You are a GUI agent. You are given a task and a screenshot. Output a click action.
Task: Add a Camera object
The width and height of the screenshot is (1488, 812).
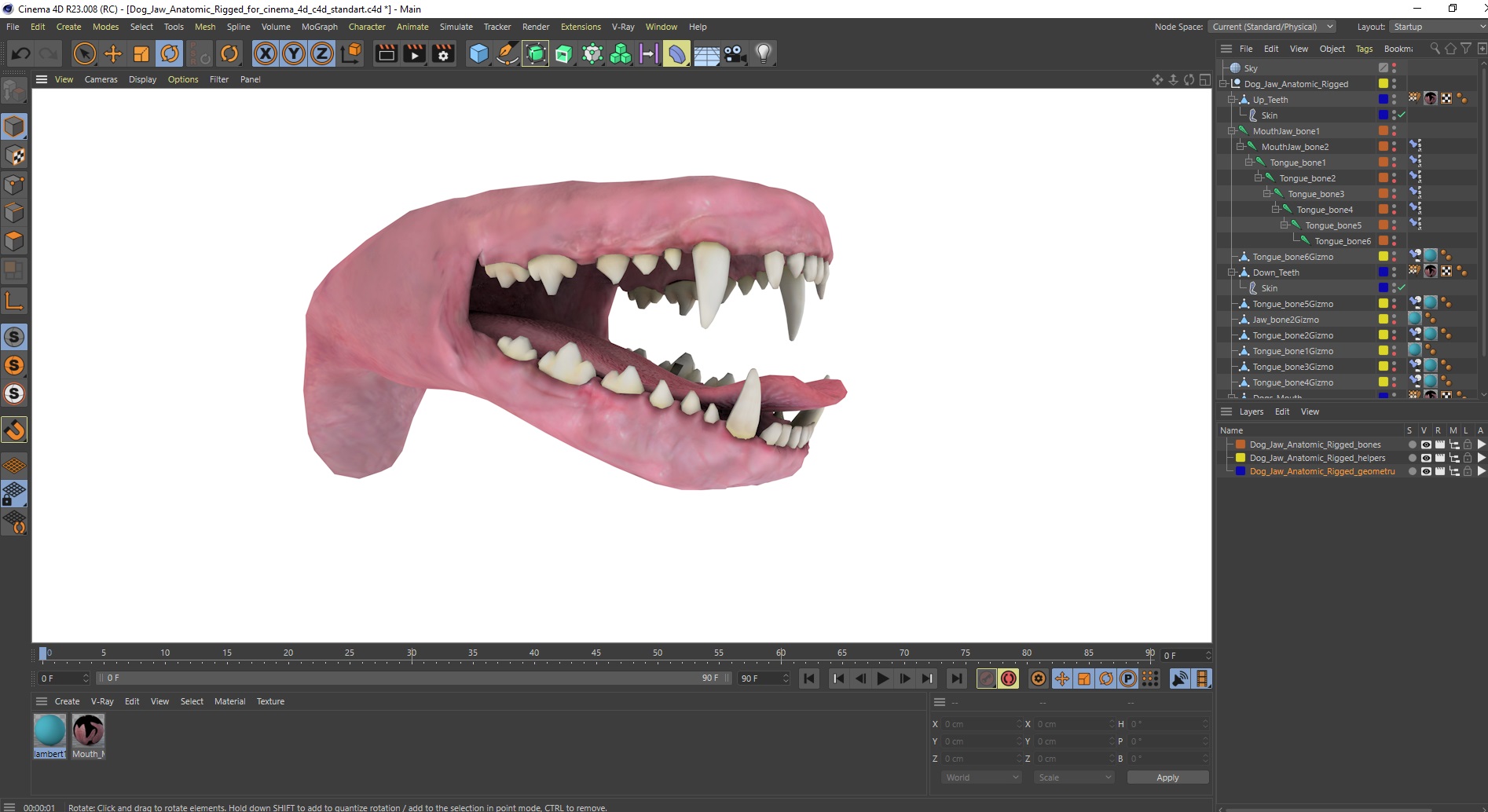tap(735, 53)
